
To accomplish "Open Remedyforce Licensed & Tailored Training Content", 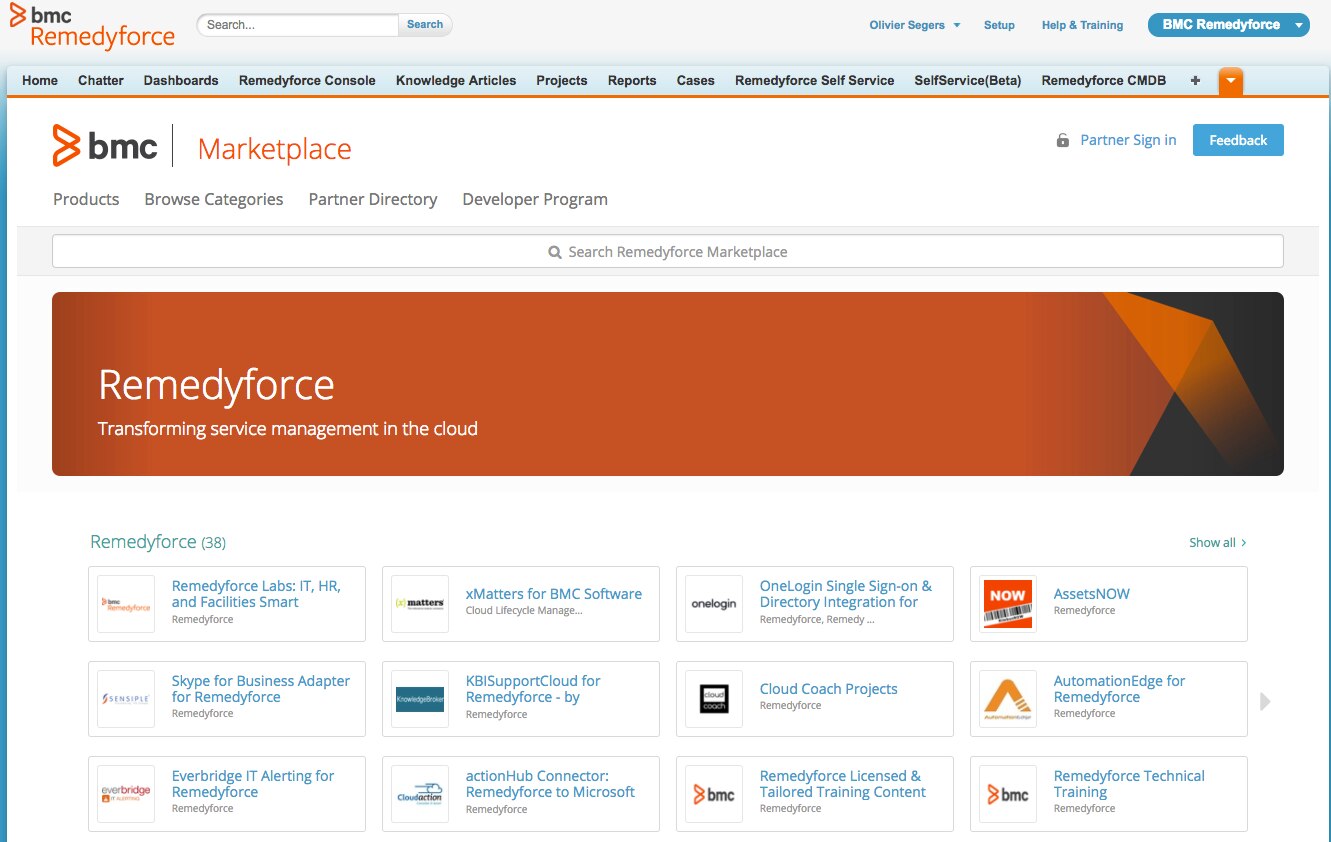I will point(843,784).
